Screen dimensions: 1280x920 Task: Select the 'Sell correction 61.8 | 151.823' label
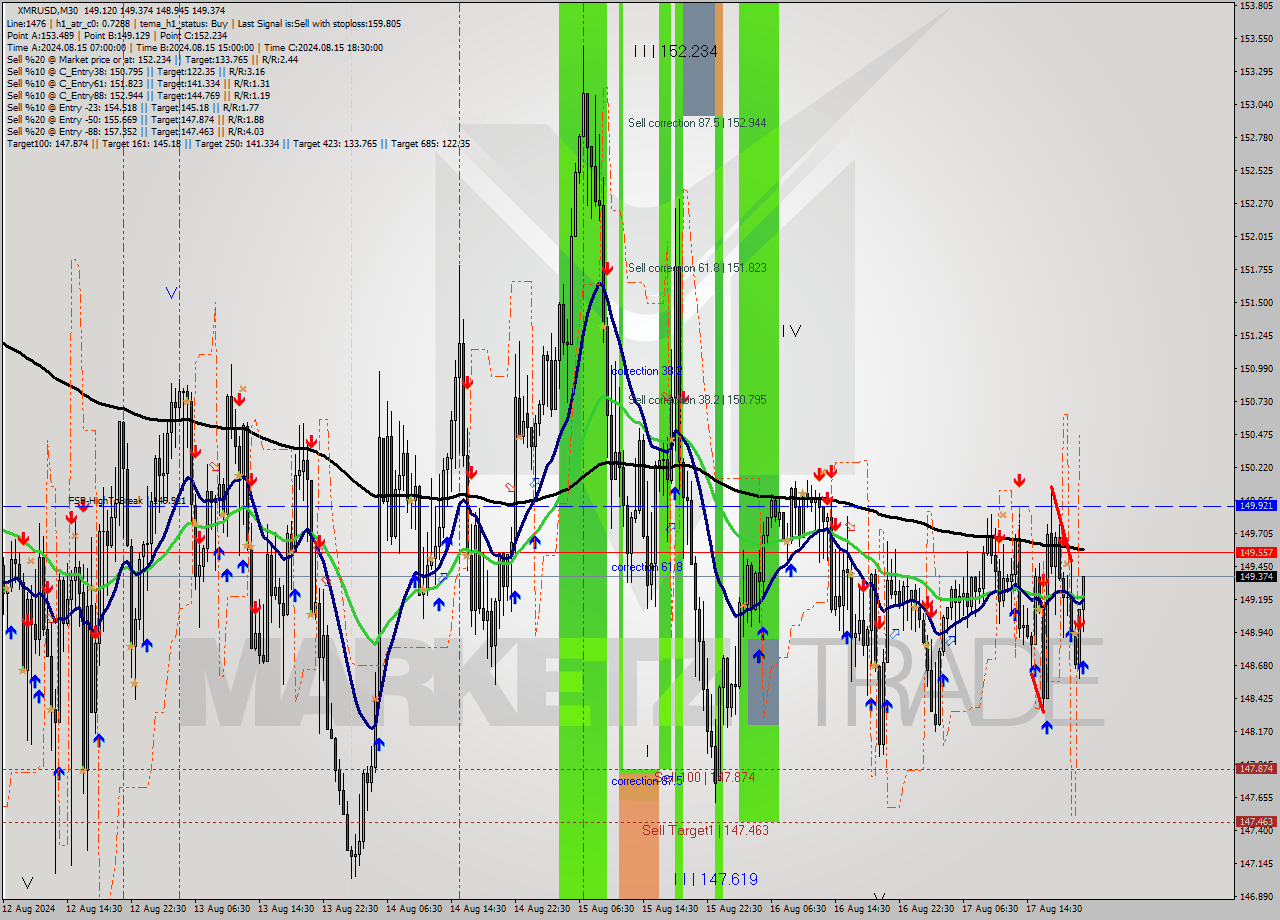[x=697, y=268]
